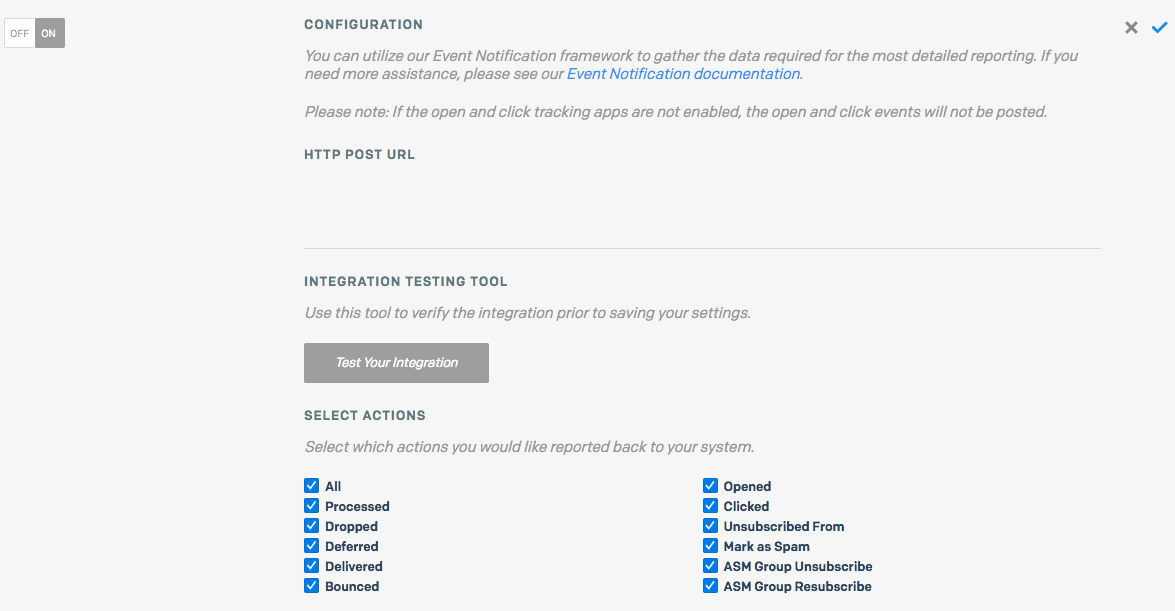Viewport: 1175px width, 611px height.
Task: Untick ASM Group Resubscribe checkbox
Action: tap(710, 586)
